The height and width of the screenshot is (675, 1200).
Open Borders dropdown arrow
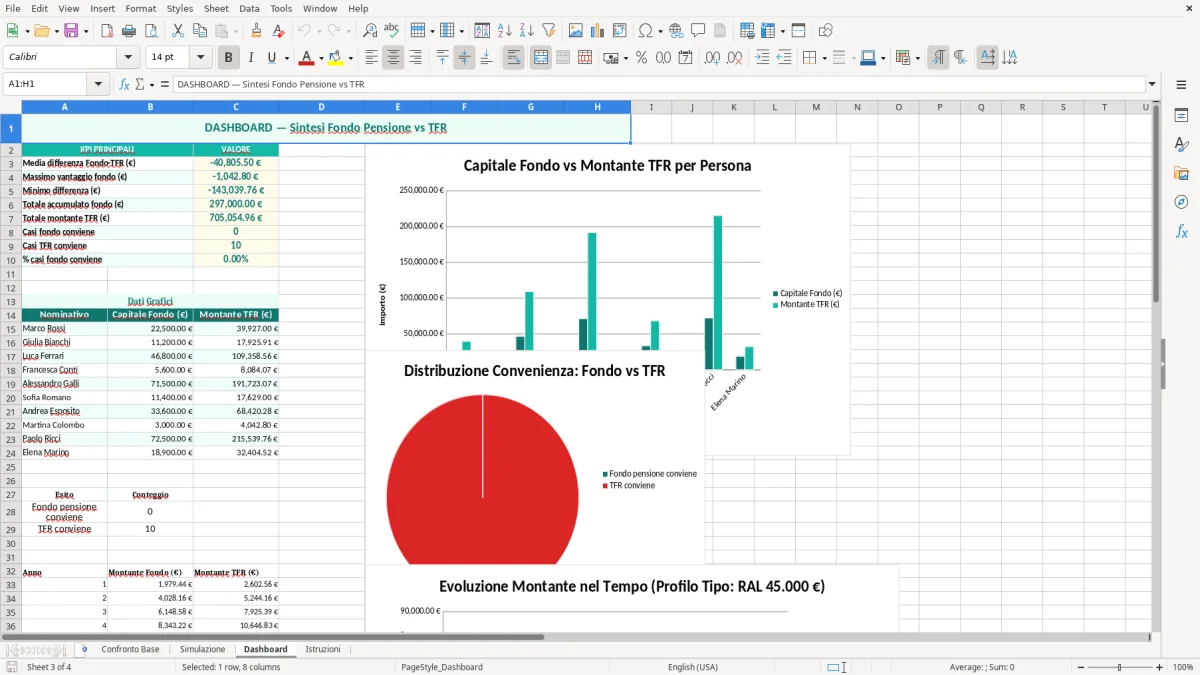point(826,58)
